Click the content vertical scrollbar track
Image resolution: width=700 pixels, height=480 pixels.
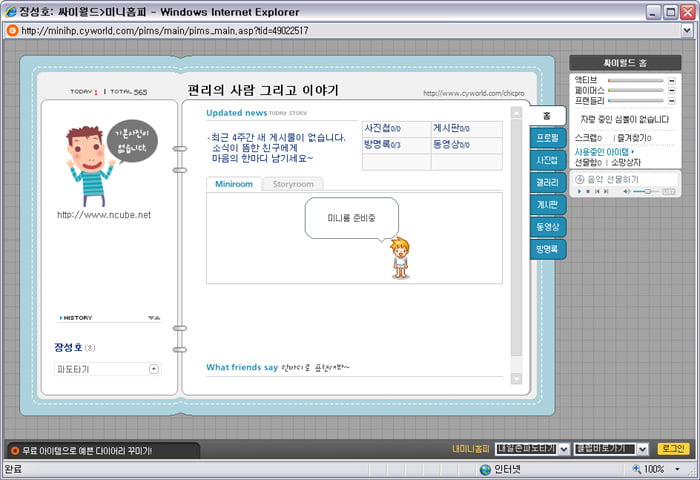tap(516, 246)
